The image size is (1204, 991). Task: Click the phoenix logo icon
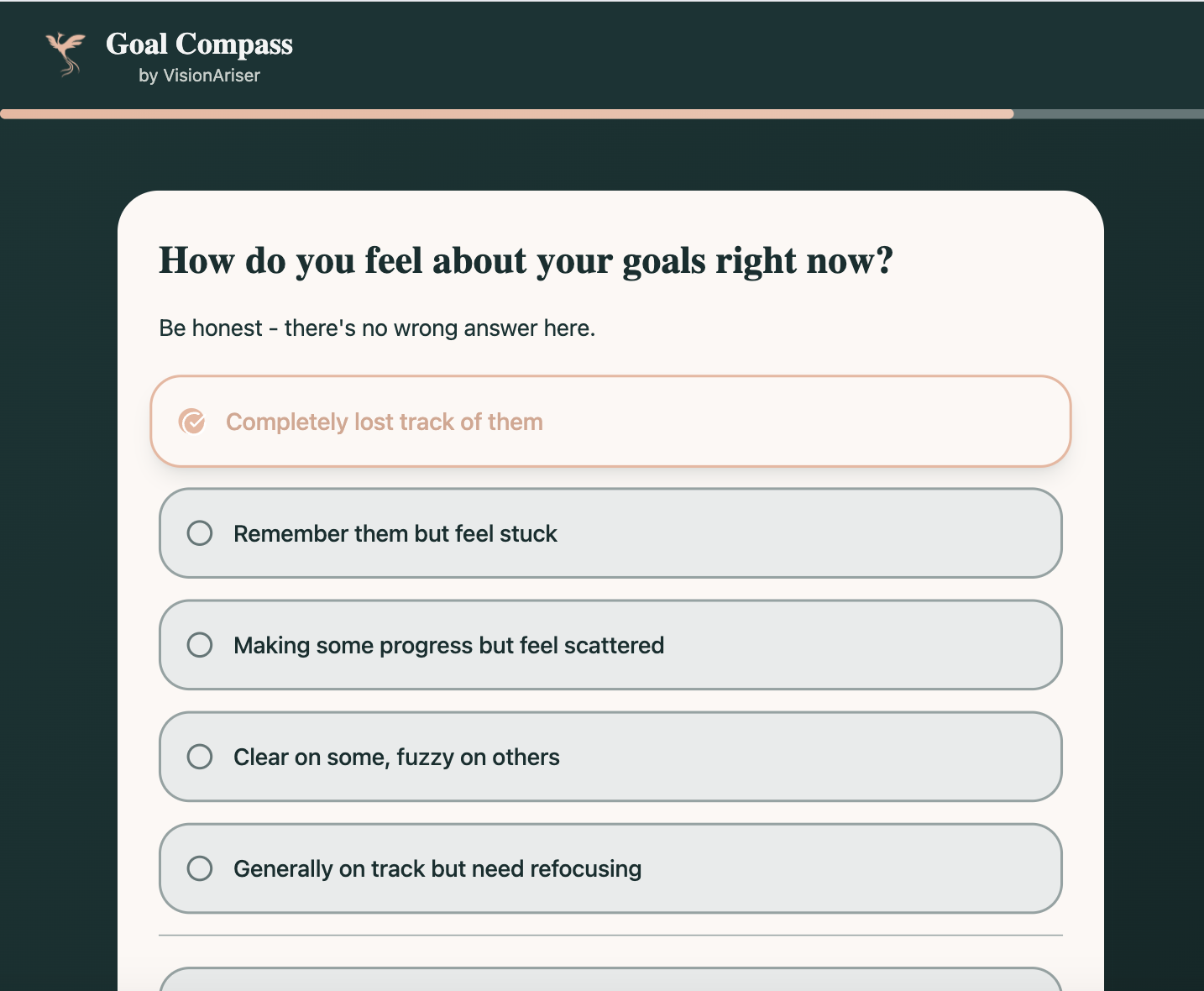click(x=65, y=54)
